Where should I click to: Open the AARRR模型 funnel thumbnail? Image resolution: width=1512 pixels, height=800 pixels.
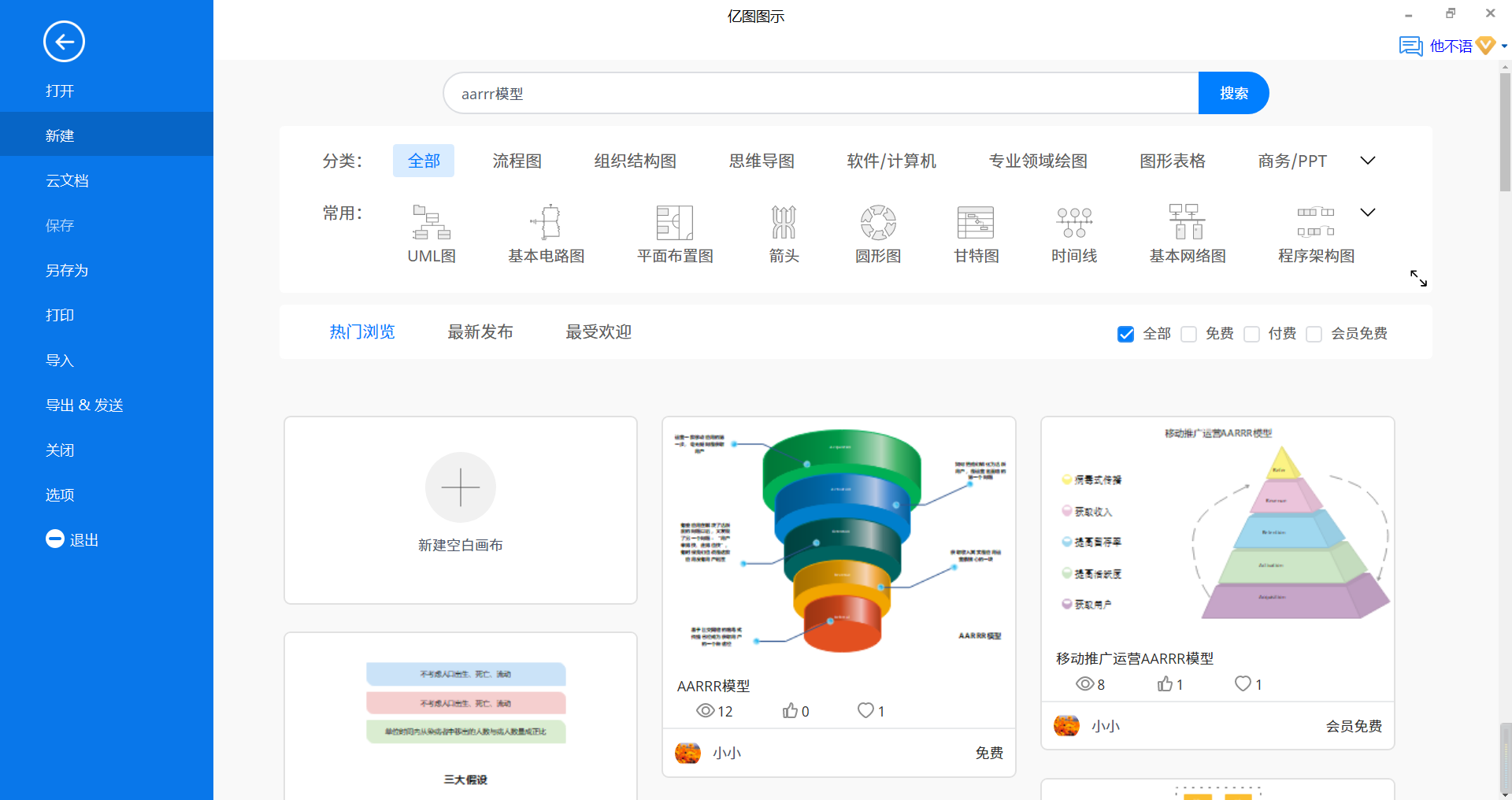coord(839,543)
